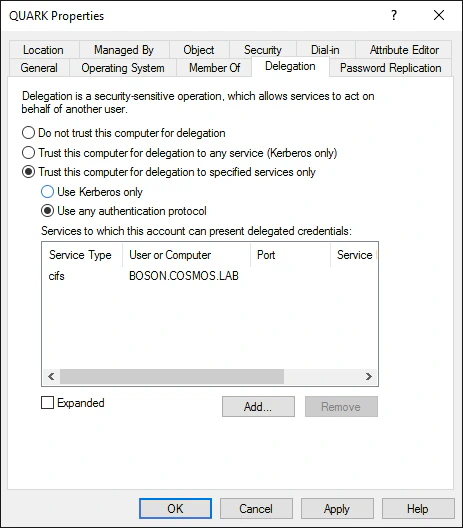Enable the Expanded checkbox
This screenshot has height=528, width=463.
(x=47, y=402)
